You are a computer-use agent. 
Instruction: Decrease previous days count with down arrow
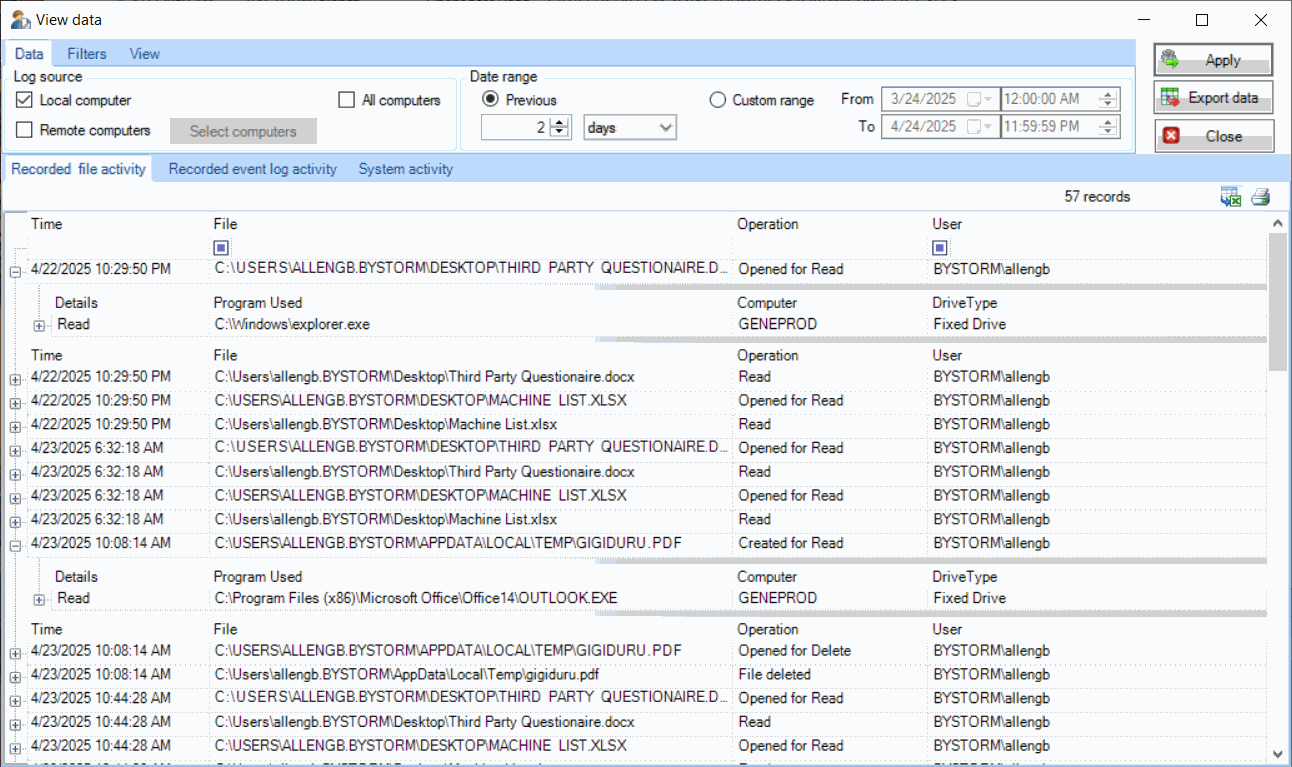pyautogui.click(x=560, y=133)
